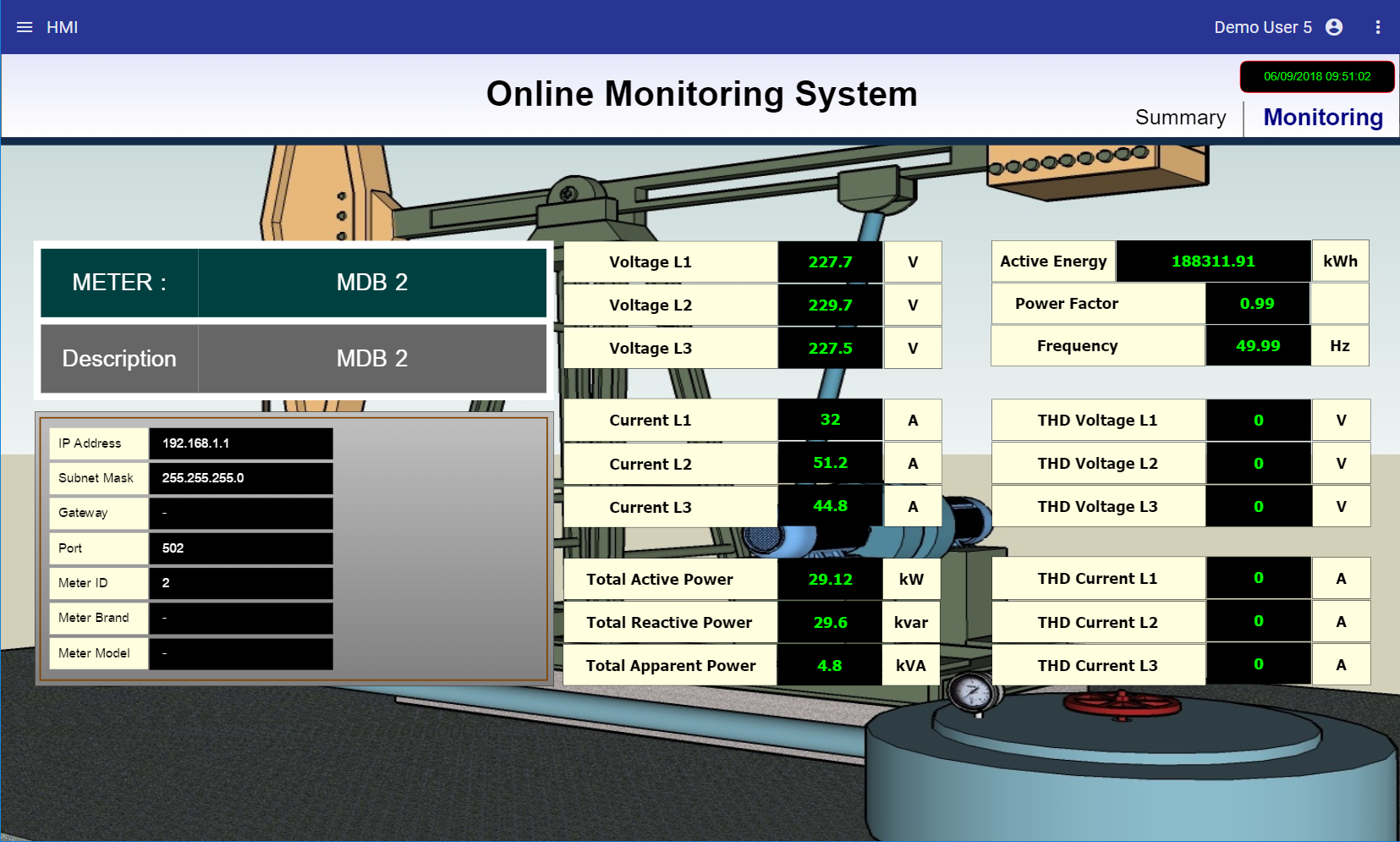Click the Port value 502 field
This screenshot has height=842, width=1400.
(240, 548)
